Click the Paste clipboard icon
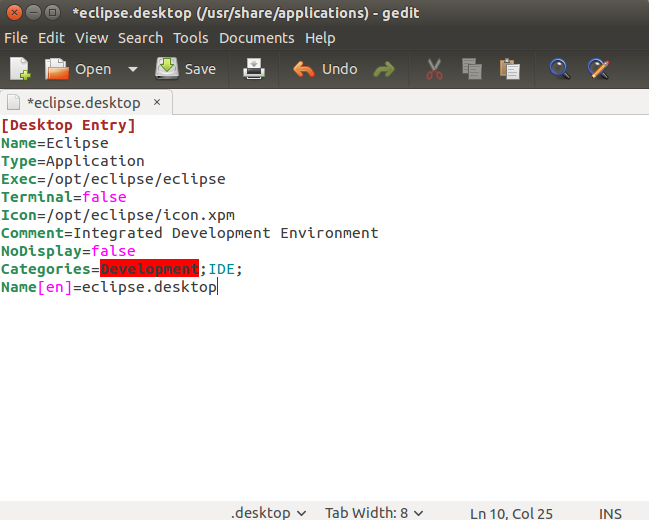Image resolution: width=651 pixels, height=520 pixels. pos(510,69)
